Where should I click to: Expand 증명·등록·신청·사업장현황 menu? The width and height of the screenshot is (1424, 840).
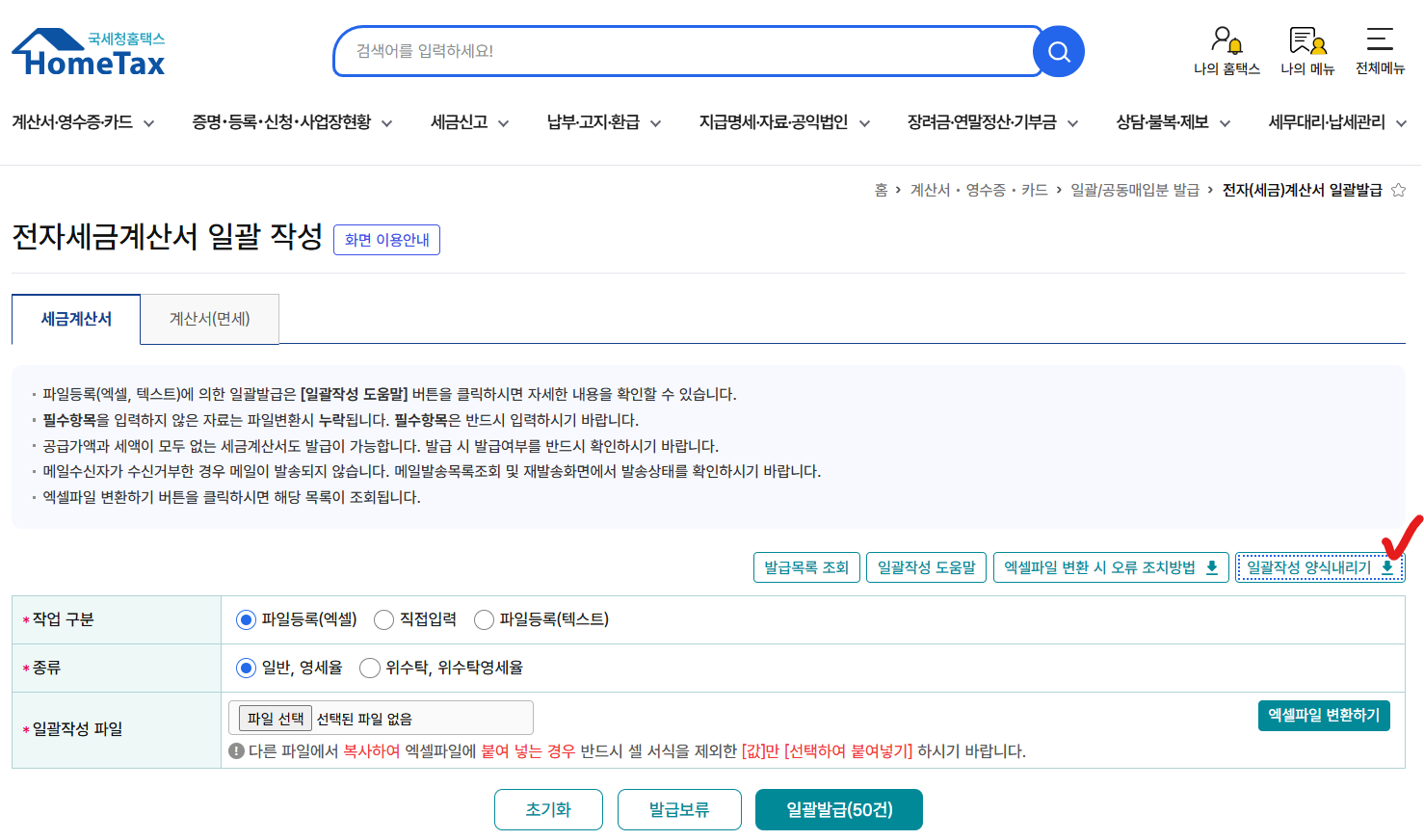pyautogui.click(x=292, y=122)
